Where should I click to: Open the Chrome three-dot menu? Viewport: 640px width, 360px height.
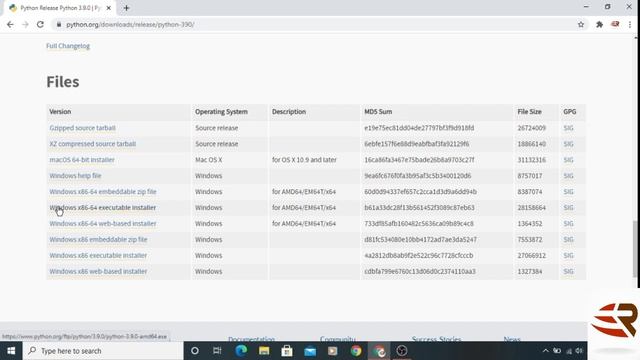[x=630, y=24]
